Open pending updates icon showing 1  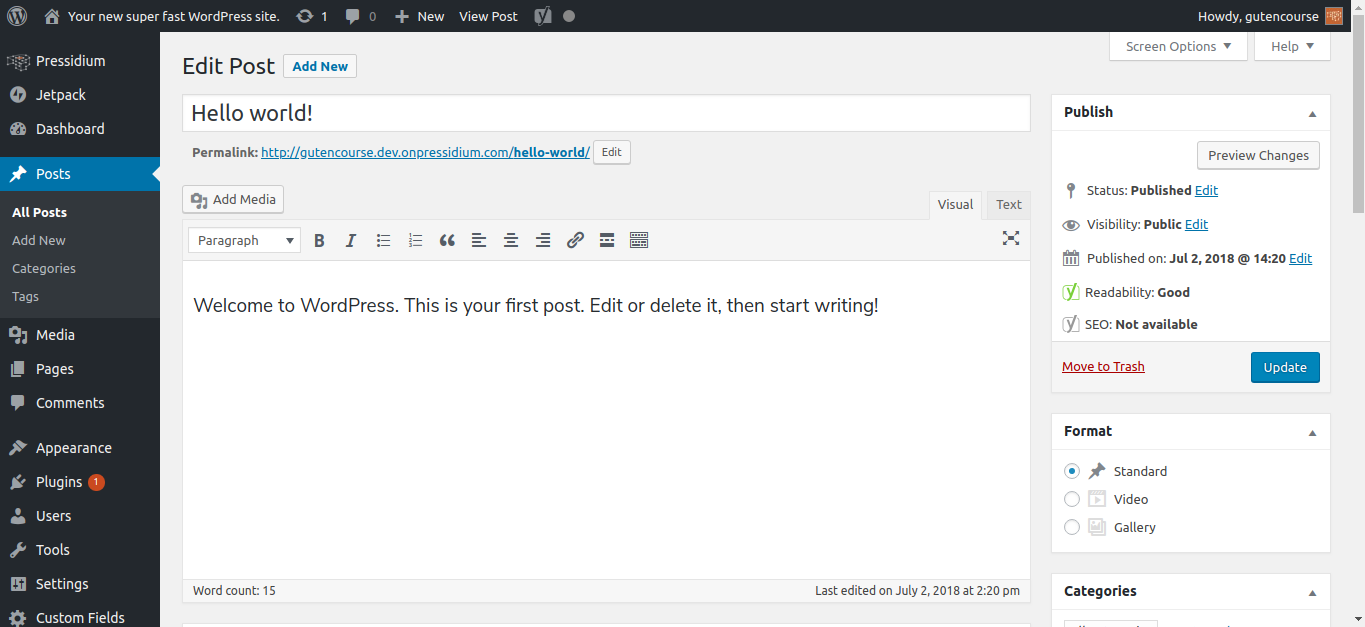pos(312,16)
